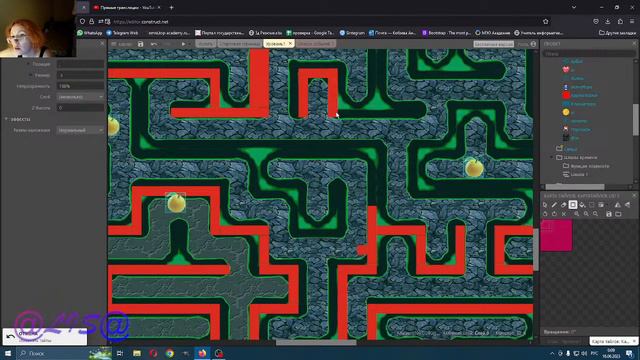Viewport: 640px width, 360px height.
Task: Collapse the Эффекты section
Action: (6, 119)
